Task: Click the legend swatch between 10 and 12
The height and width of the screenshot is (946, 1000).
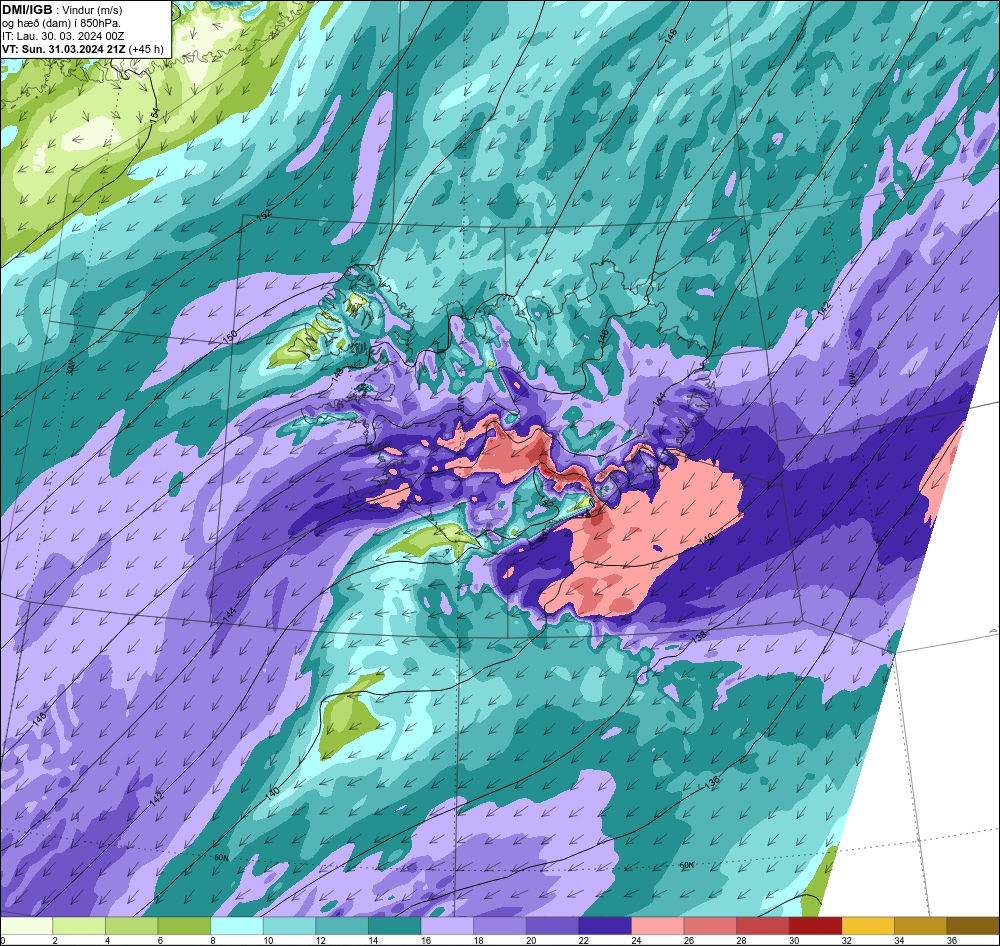Action: point(290,926)
